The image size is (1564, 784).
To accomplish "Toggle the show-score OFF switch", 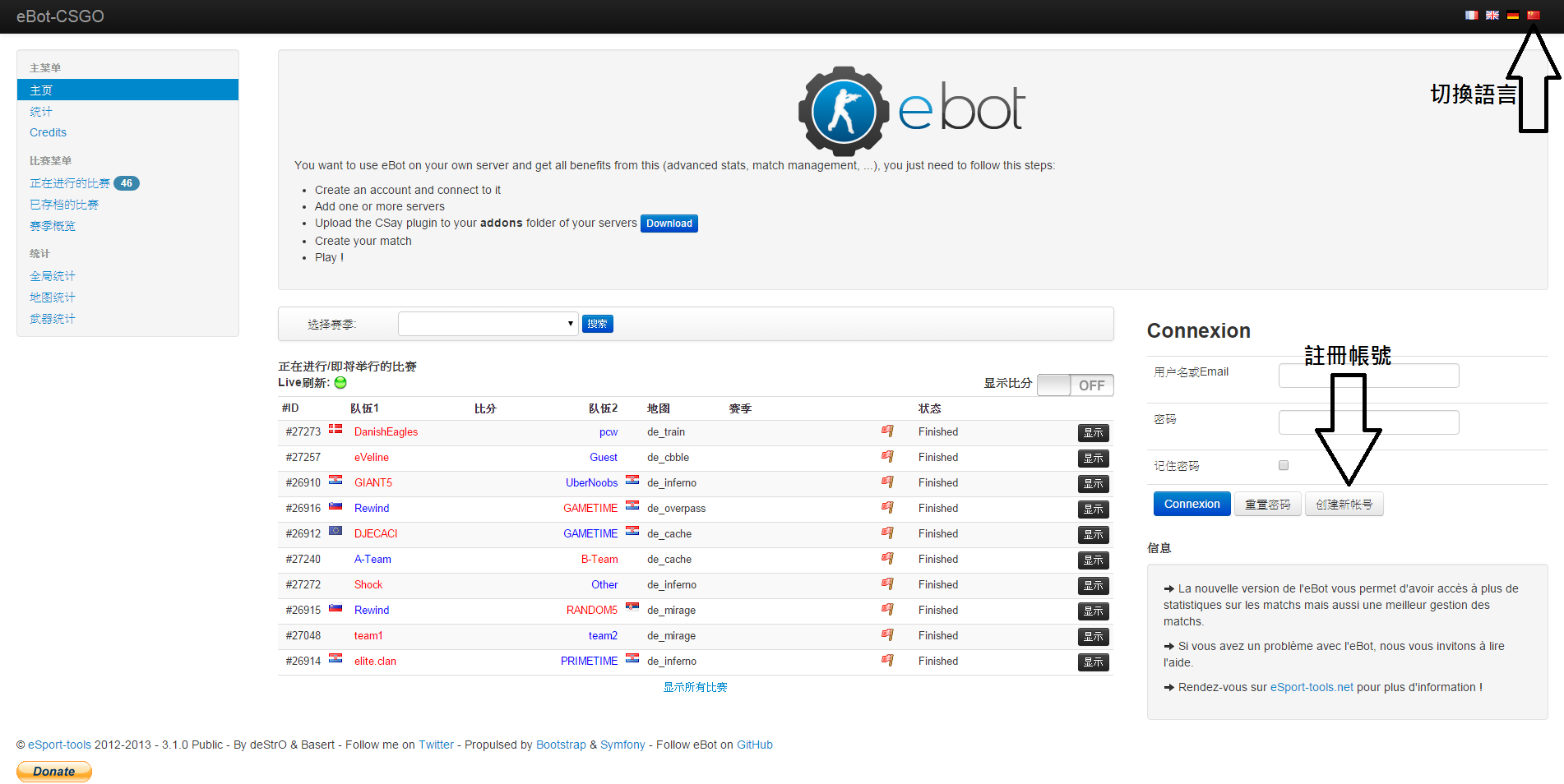I will (x=1076, y=385).
